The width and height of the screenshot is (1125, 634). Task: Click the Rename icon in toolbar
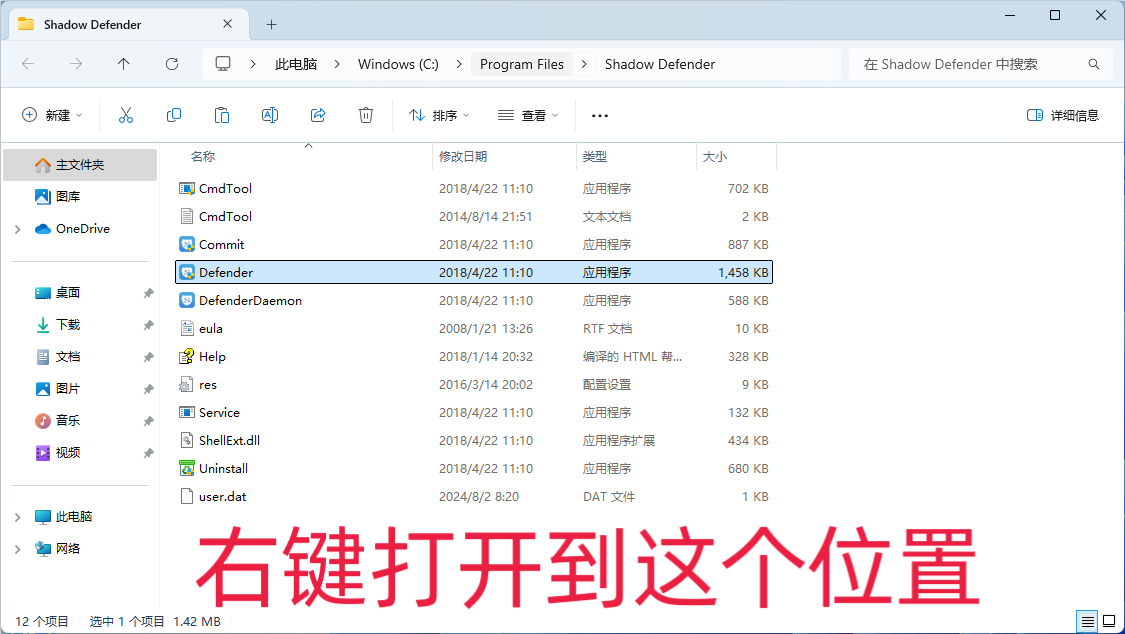pos(270,115)
